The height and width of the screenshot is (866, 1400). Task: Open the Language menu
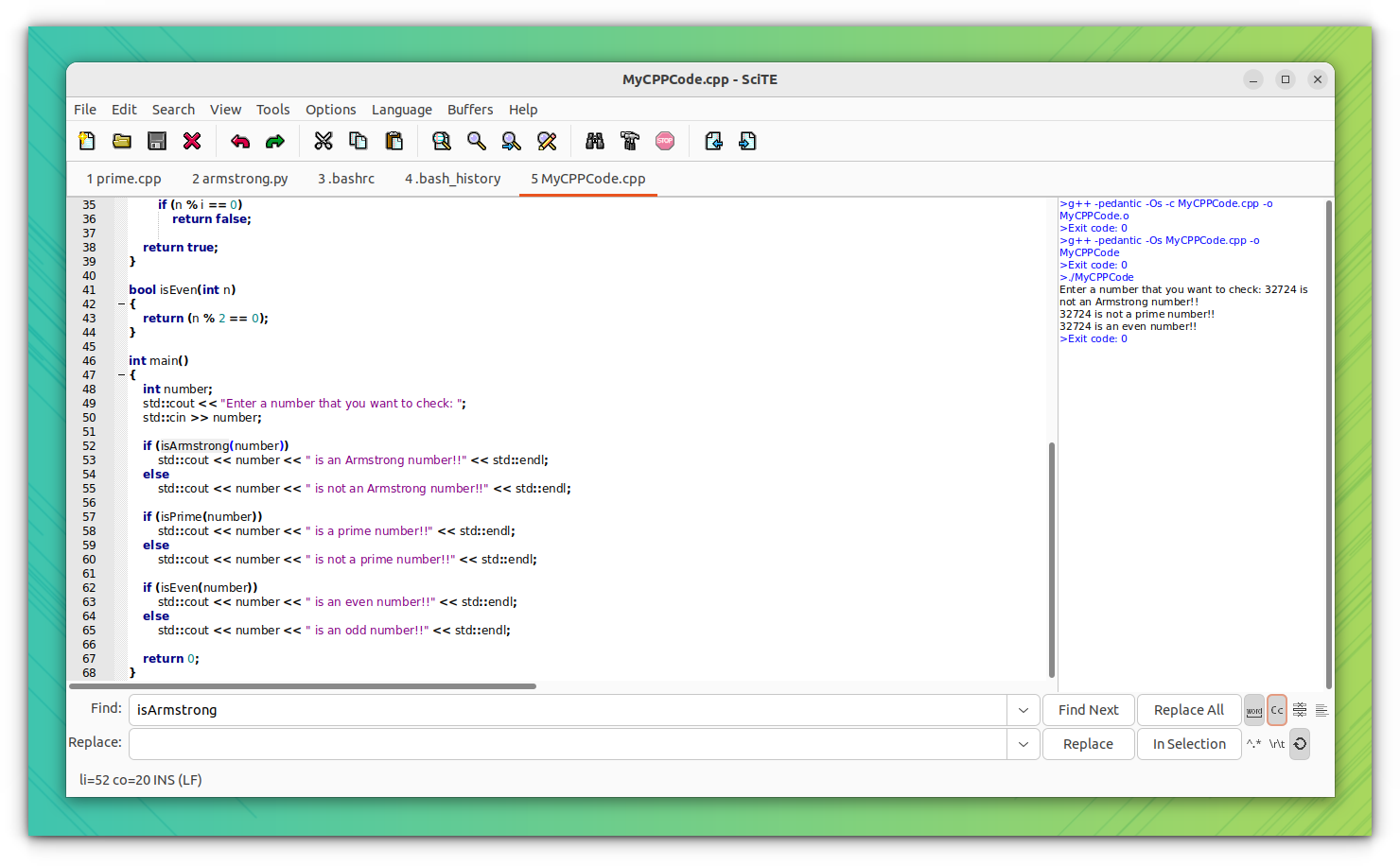(x=401, y=109)
